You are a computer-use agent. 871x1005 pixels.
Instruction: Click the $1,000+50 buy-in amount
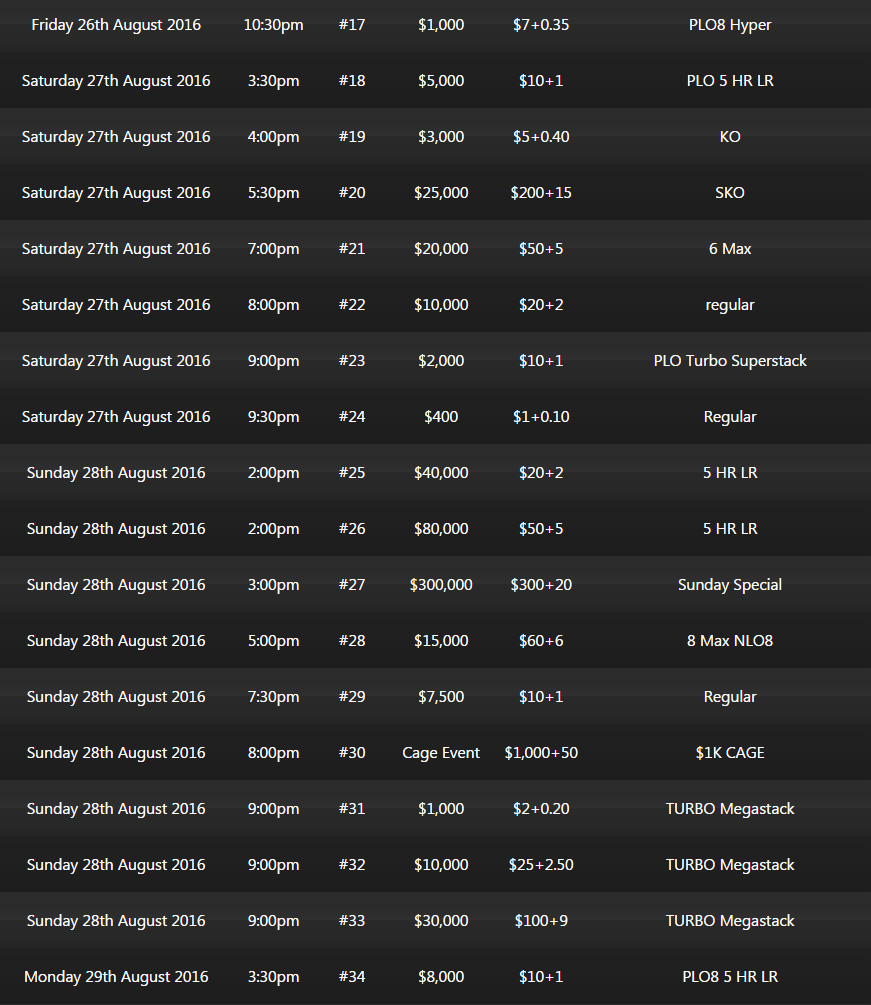[541, 753]
